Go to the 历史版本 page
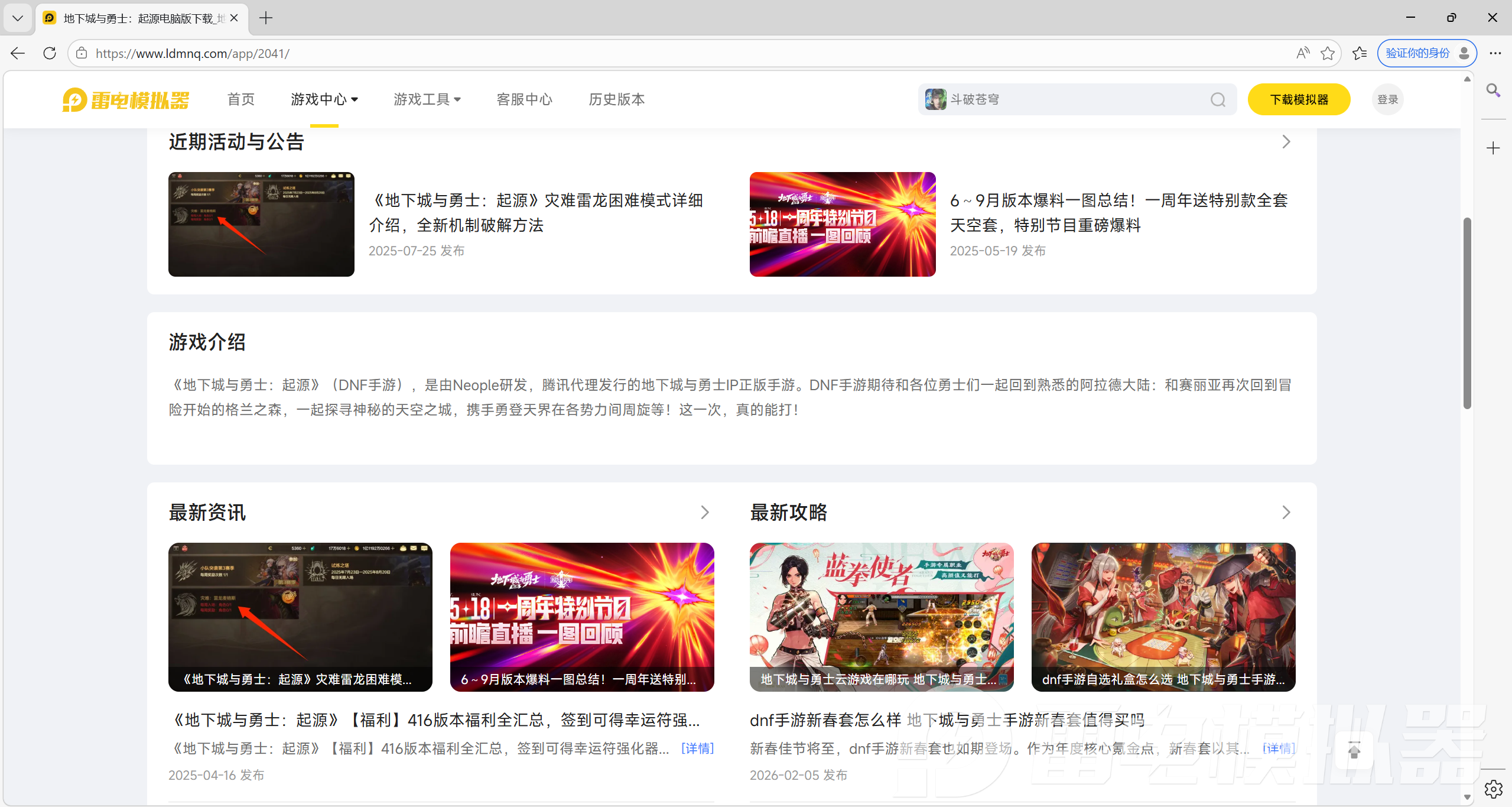 [x=616, y=99]
